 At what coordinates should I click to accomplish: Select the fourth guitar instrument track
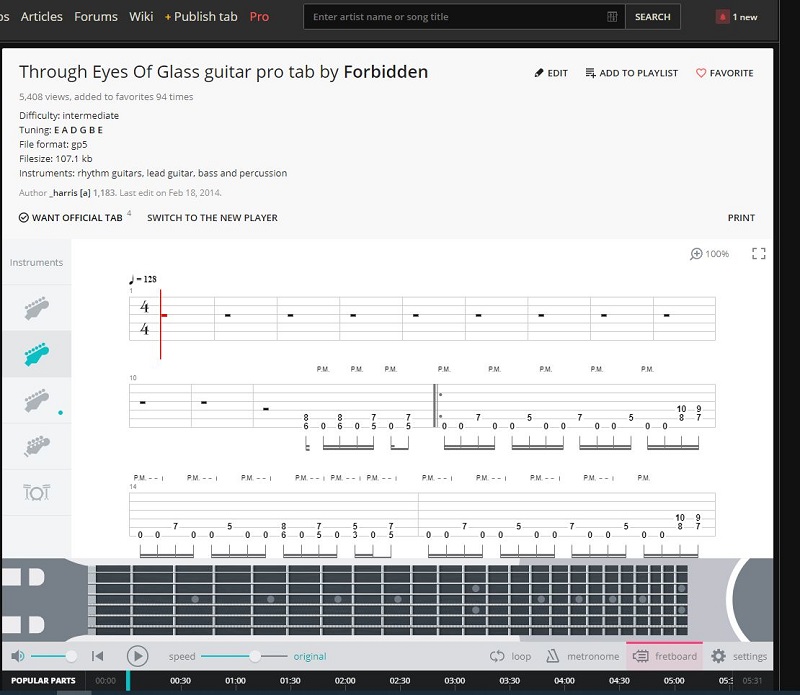coord(37,446)
